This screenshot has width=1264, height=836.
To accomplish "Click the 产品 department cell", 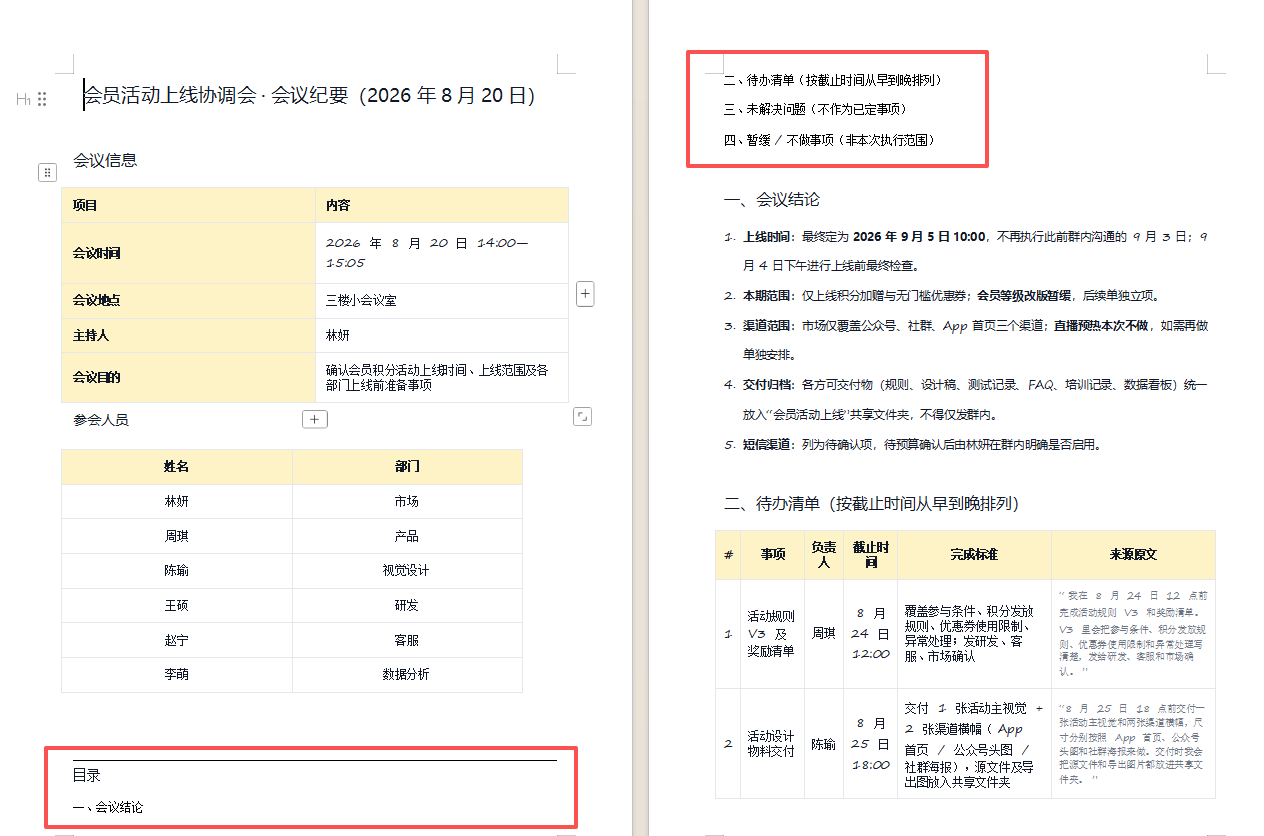I will (407, 536).
